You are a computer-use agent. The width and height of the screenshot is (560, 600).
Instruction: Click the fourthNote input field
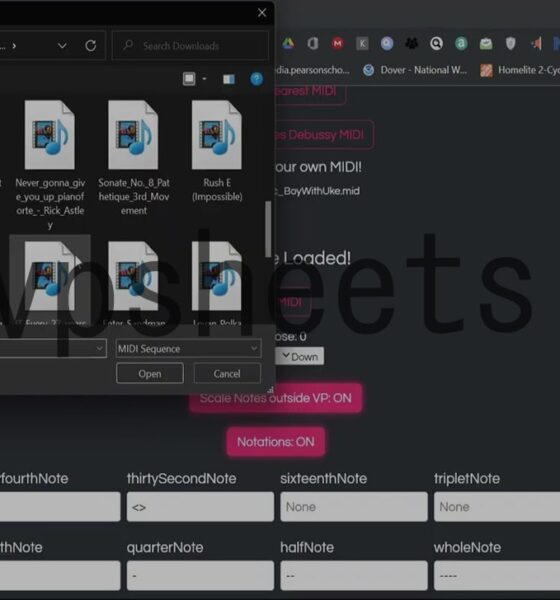60,507
